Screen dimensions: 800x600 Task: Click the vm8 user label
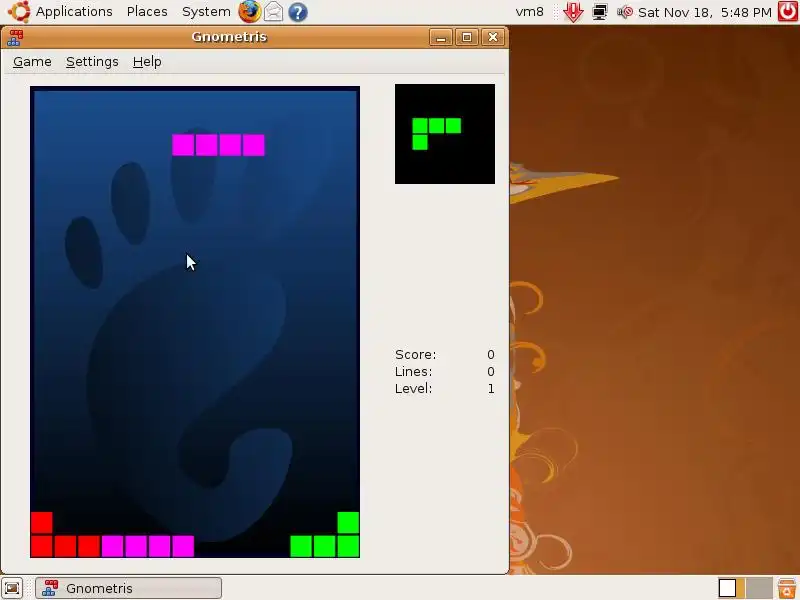tap(530, 12)
